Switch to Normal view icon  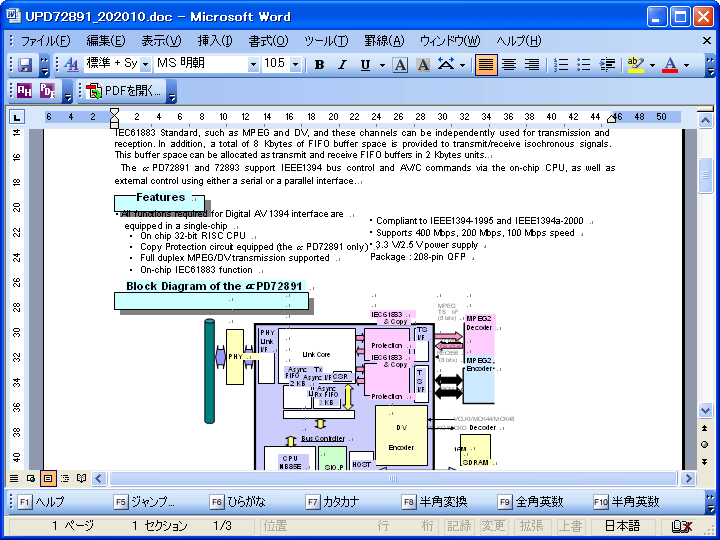(x=14, y=478)
